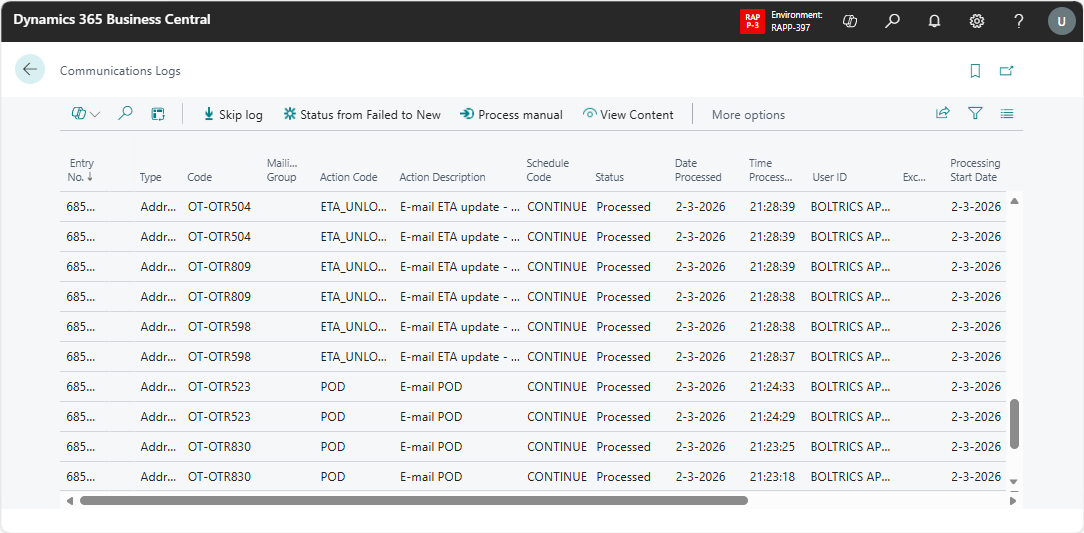The height and width of the screenshot is (533, 1084).
Task: Open page in a new window
Action: click(1007, 71)
